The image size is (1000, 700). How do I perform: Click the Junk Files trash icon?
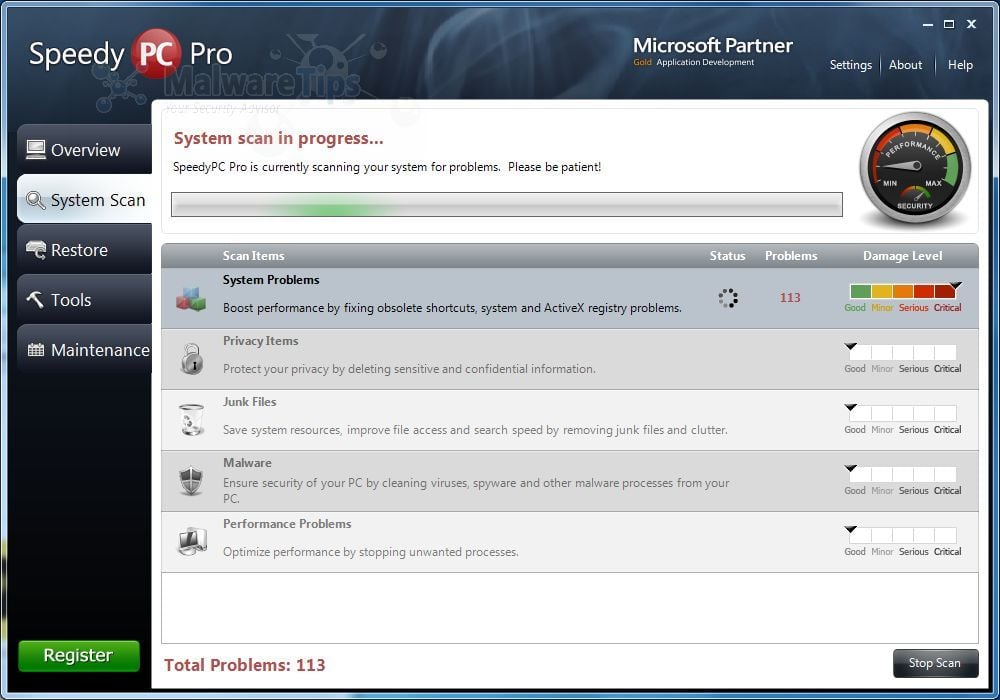[x=191, y=419]
